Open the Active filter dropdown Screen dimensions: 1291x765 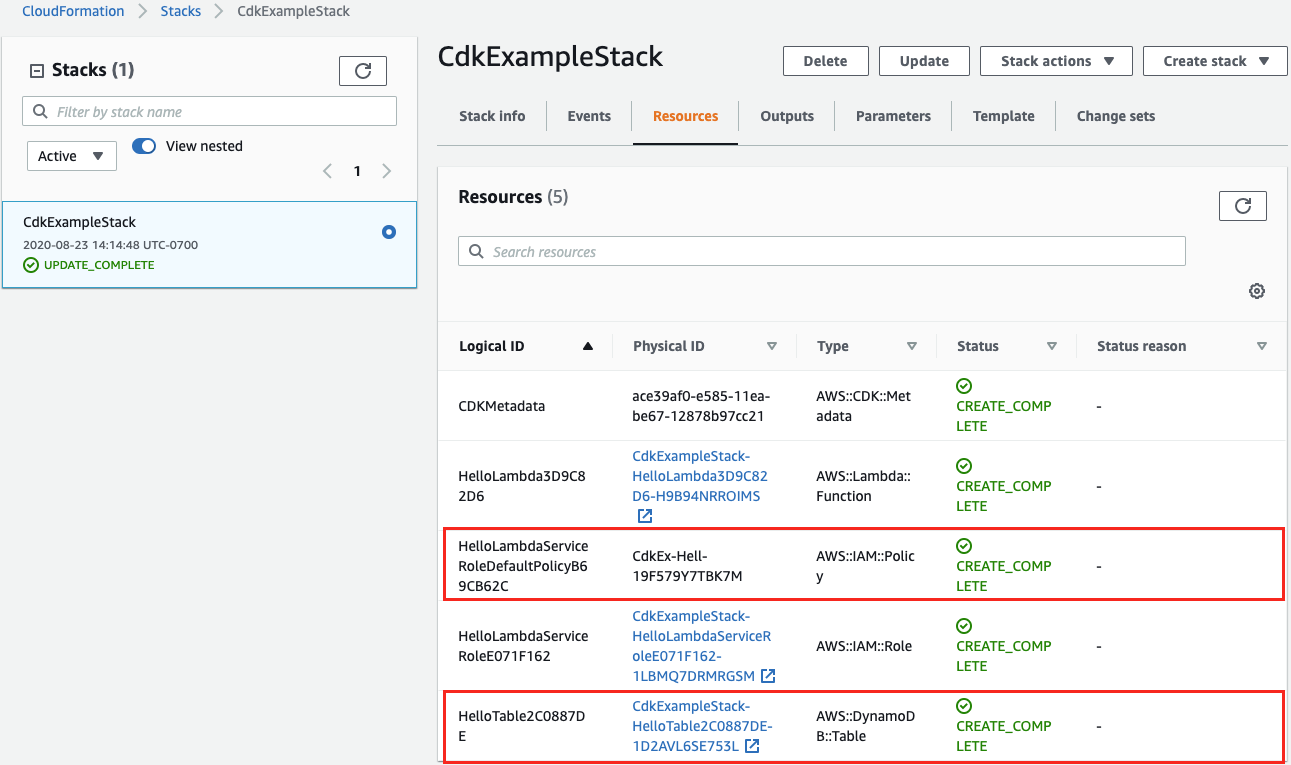tap(72, 156)
